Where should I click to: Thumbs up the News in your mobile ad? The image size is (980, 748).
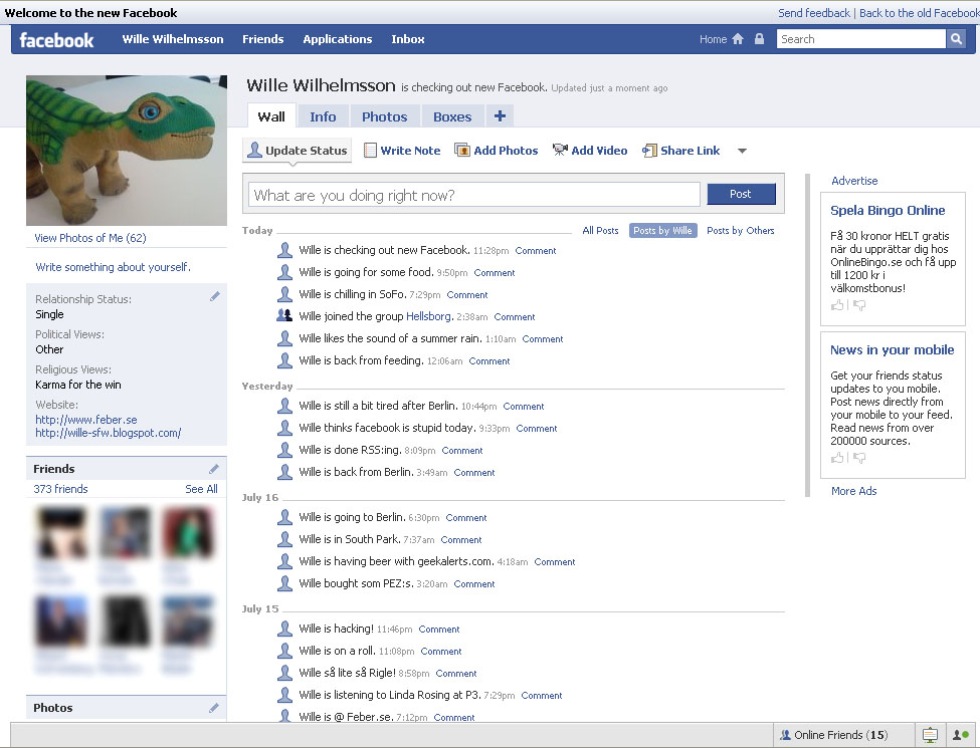coord(837,457)
